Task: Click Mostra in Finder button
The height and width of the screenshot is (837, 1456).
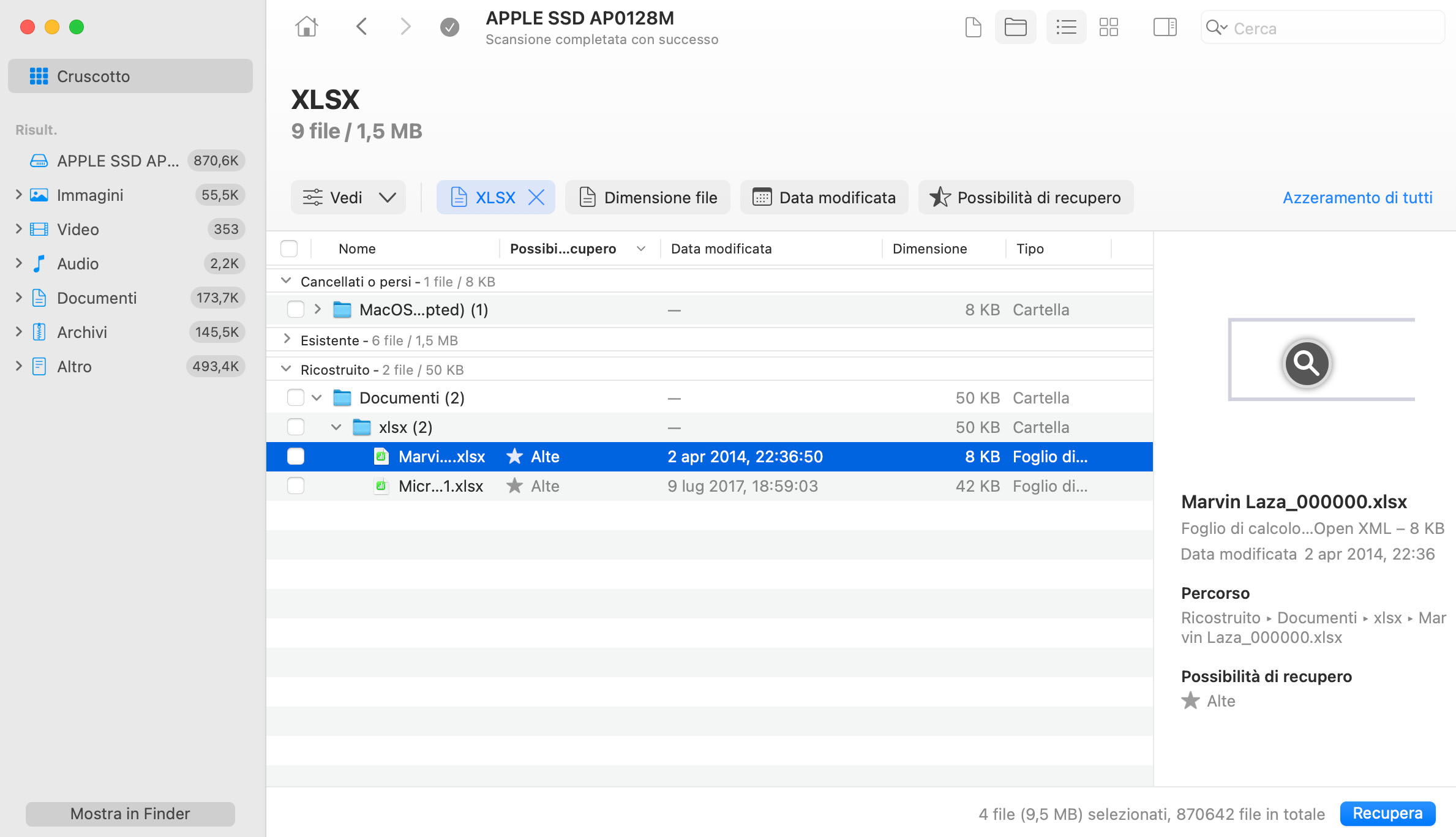Action: tap(130, 814)
